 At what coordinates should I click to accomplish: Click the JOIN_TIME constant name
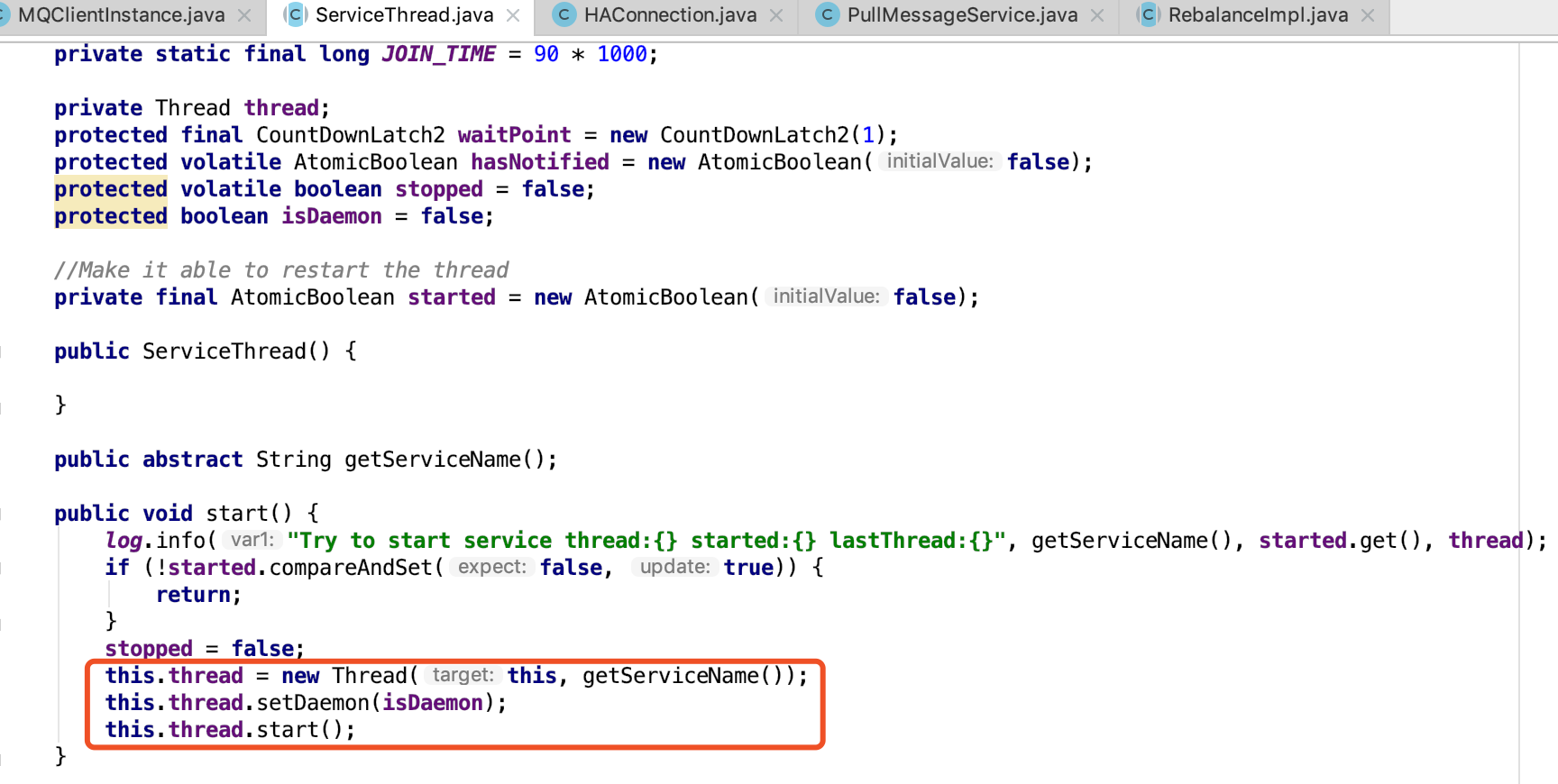pos(438,54)
